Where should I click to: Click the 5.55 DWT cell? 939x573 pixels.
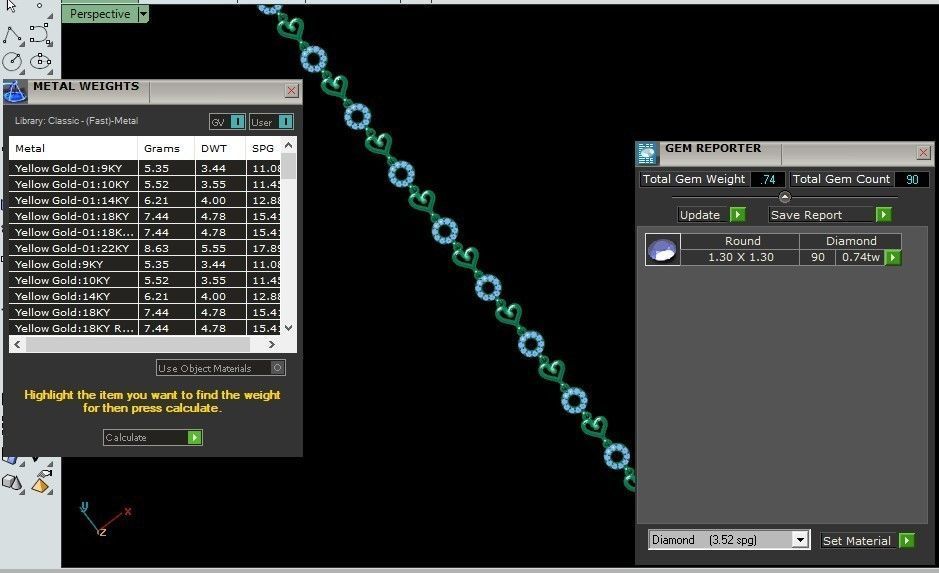[220, 248]
